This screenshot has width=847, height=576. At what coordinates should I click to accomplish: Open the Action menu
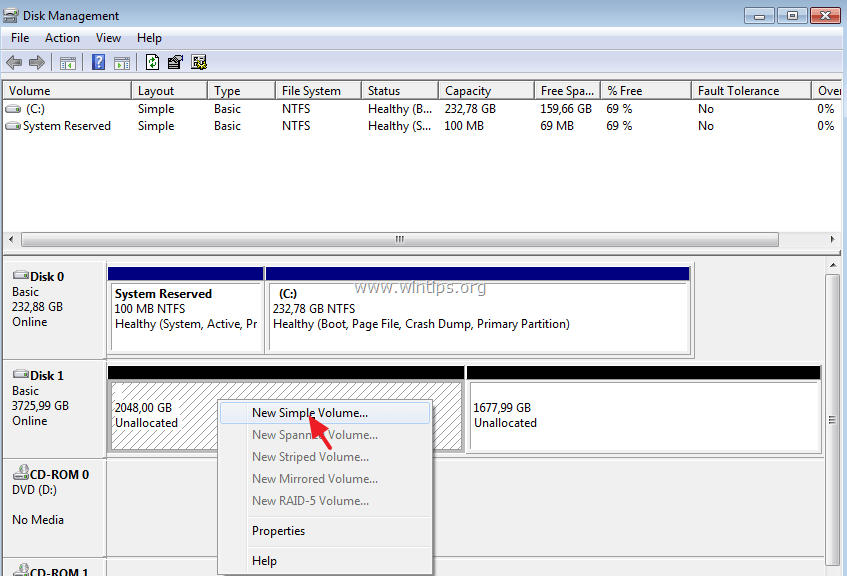point(62,37)
